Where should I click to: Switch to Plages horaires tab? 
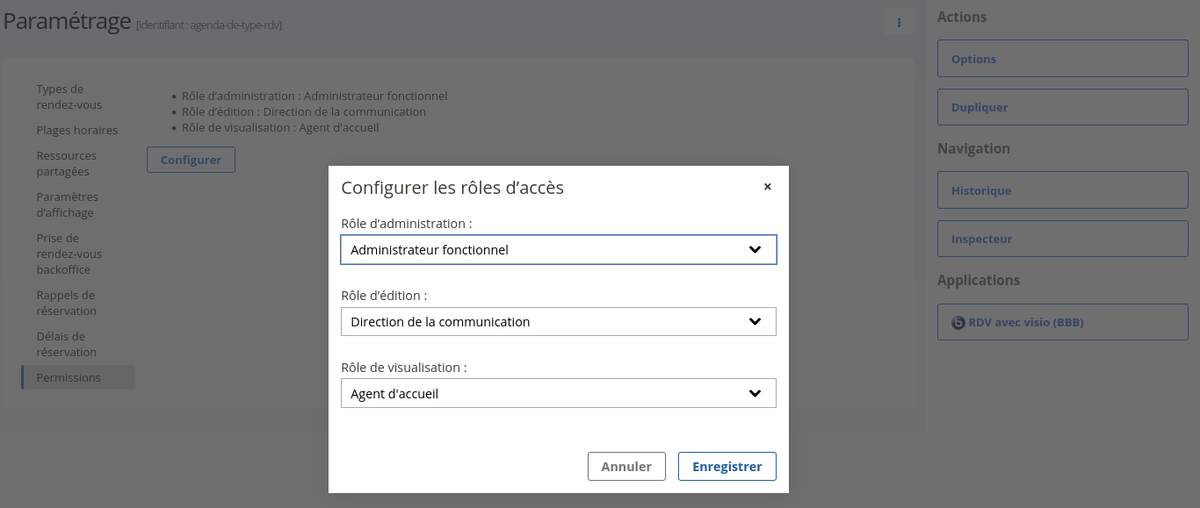[77, 130]
